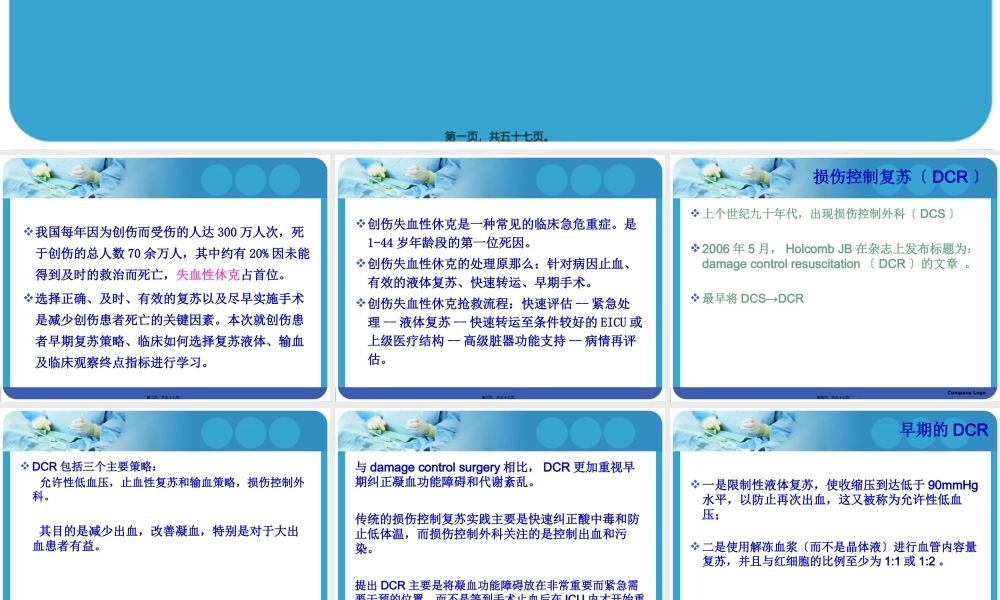
Task: Select the middle circle icon on slide three
Action: click(584, 178)
